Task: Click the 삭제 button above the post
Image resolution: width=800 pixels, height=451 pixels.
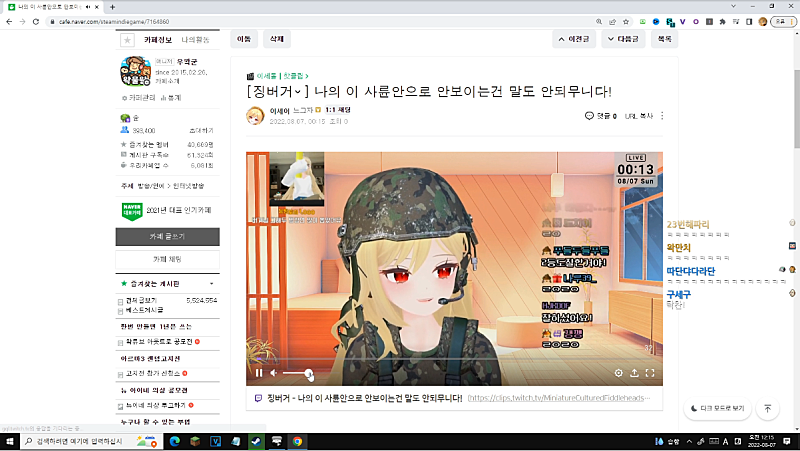Action: tap(277, 39)
